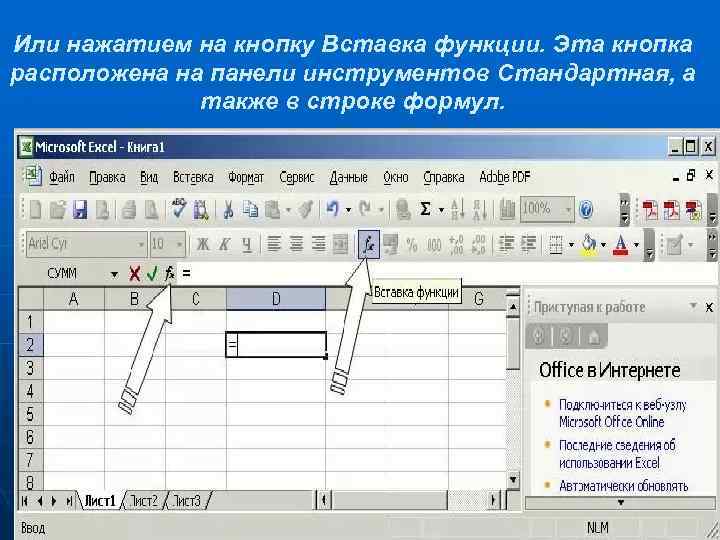Toggle Italic (К) formatting

click(x=225, y=244)
